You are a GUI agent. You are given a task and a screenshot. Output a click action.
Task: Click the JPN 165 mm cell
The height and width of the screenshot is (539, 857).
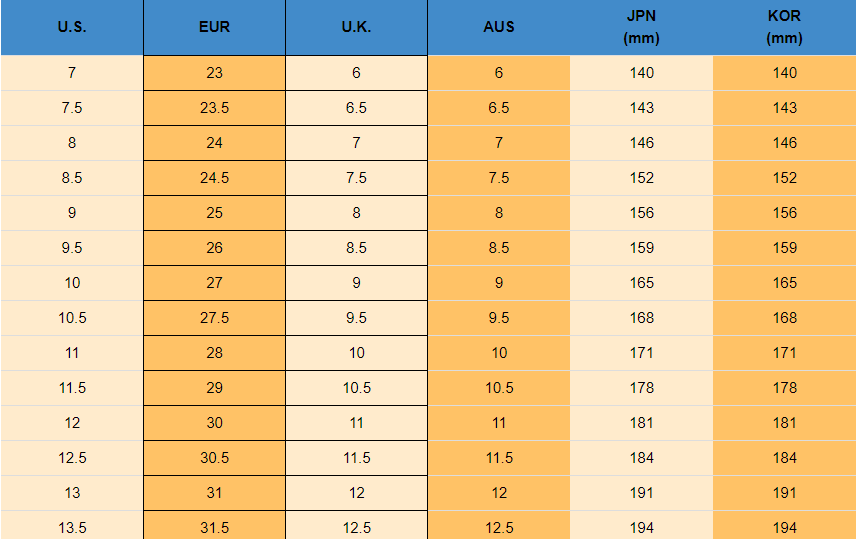click(x=641, y=283)
